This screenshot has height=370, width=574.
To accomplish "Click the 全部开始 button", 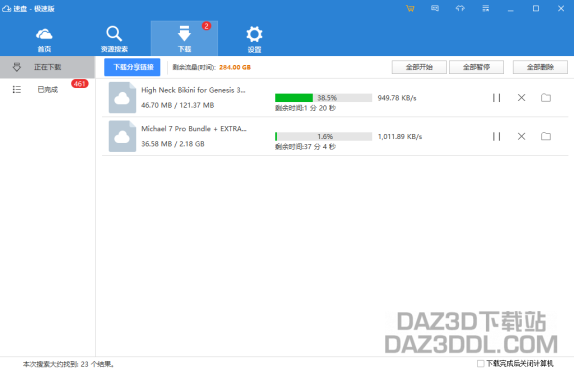I will pos(419,67).
